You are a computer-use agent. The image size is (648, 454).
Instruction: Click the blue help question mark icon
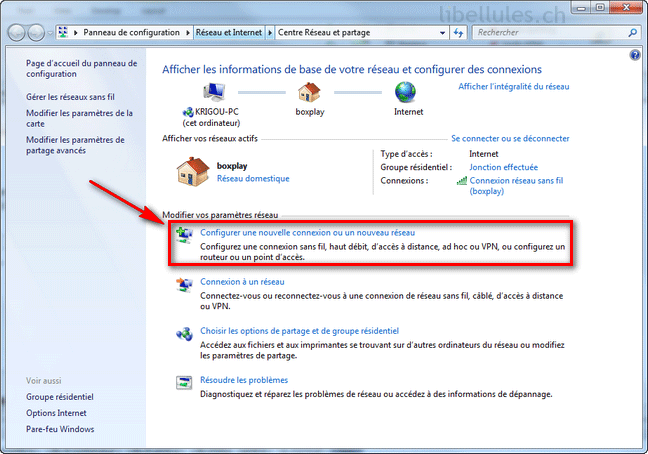pyautogui.click(x=635, y=55)
